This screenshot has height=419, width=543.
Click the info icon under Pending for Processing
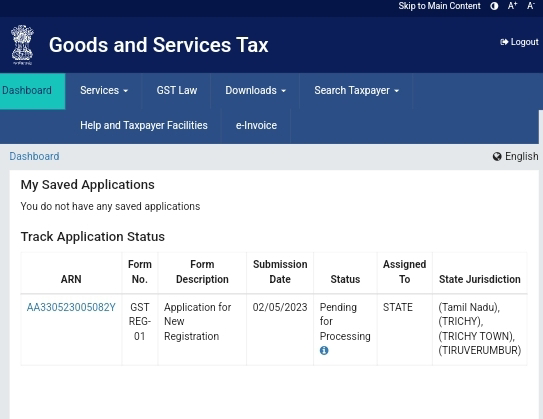pyautogui.click(x=324, y=350)
